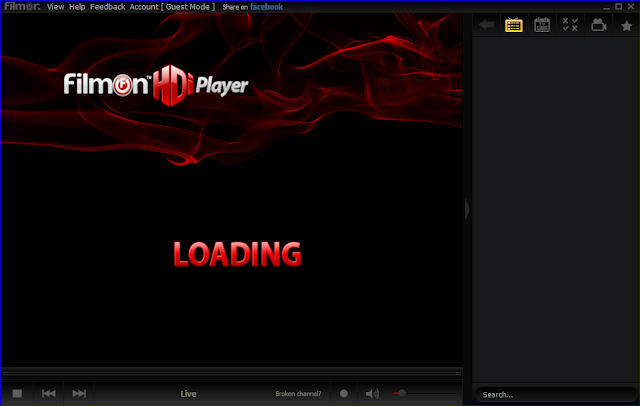Stop playback with the stop button
The image size is (640, 406).
tap(17, 393)
